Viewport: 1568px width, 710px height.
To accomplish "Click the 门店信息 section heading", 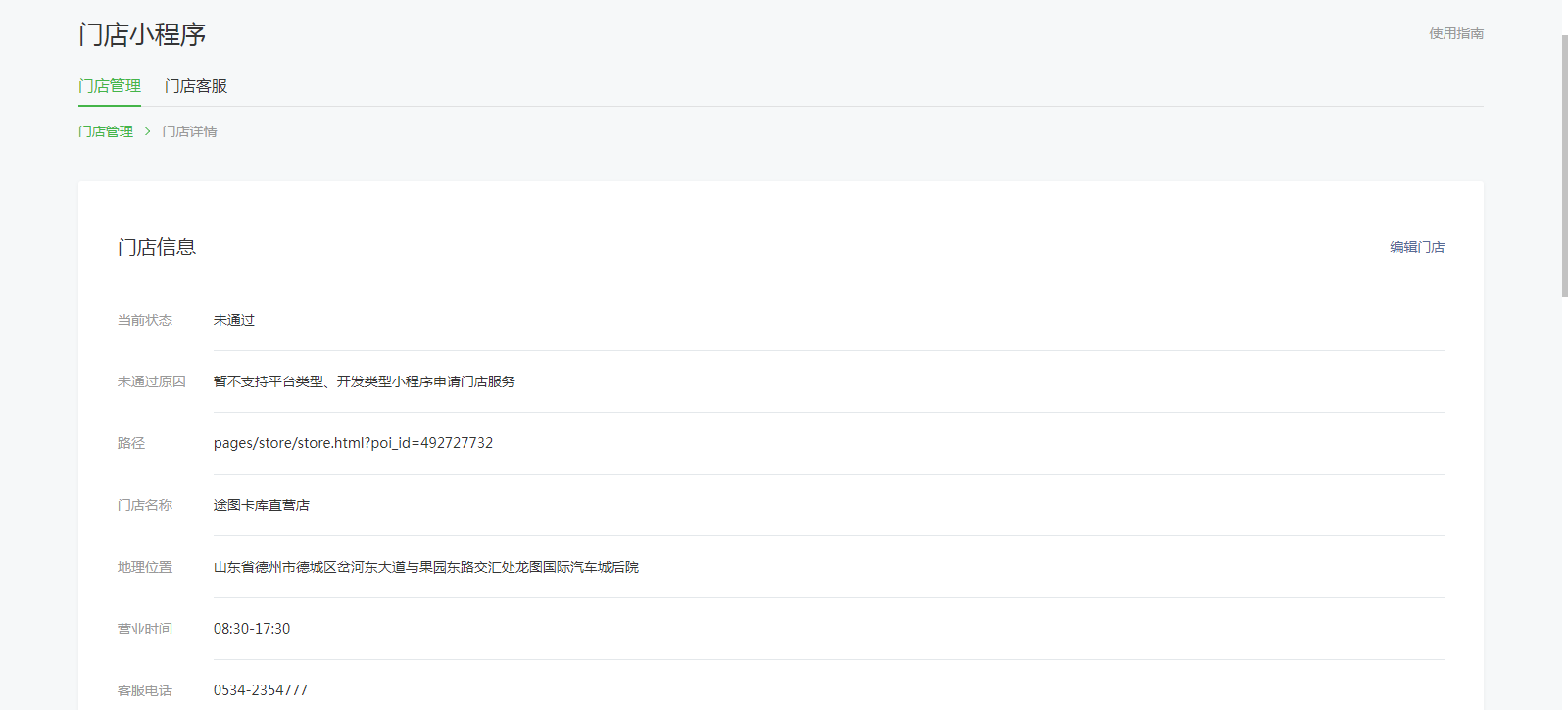I will click(x=157, y=247).
